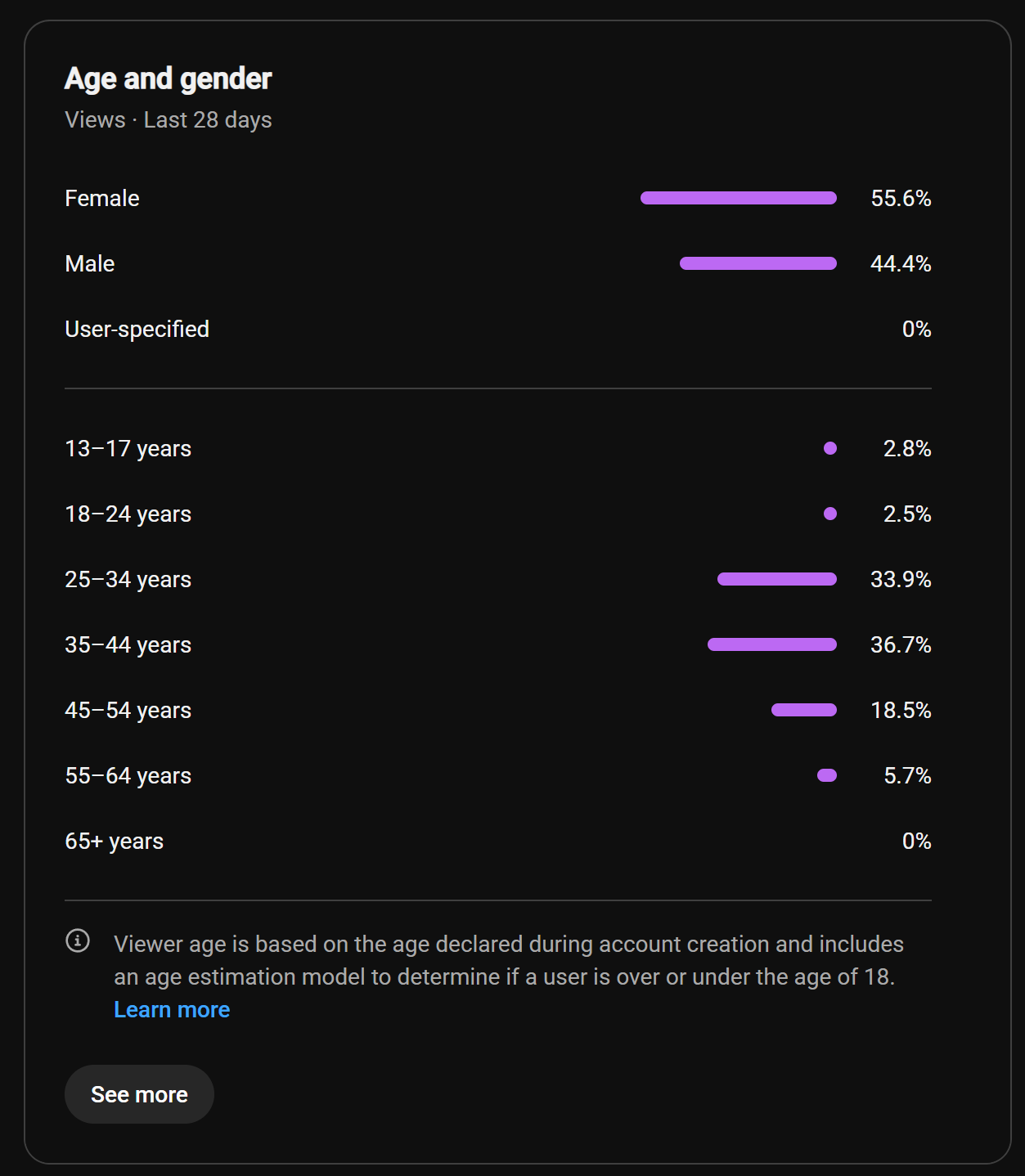
Task: Click the 55.6% Female value
Action: coord(901,199)
